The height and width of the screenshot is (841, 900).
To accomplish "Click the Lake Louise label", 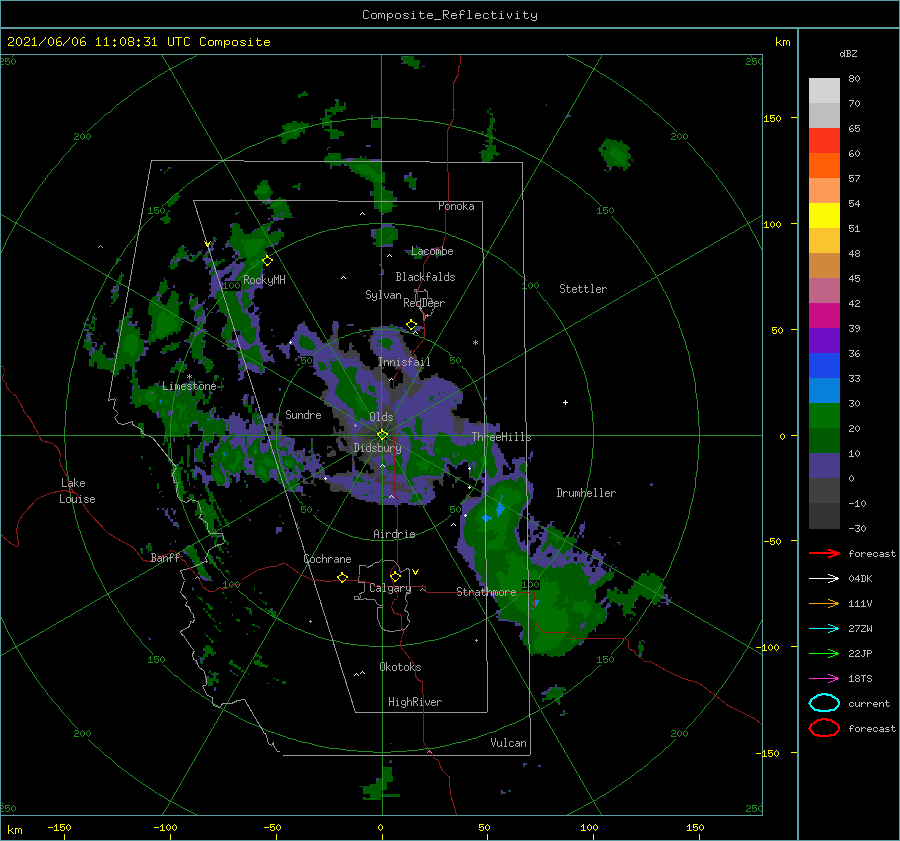I will (77, 491).
